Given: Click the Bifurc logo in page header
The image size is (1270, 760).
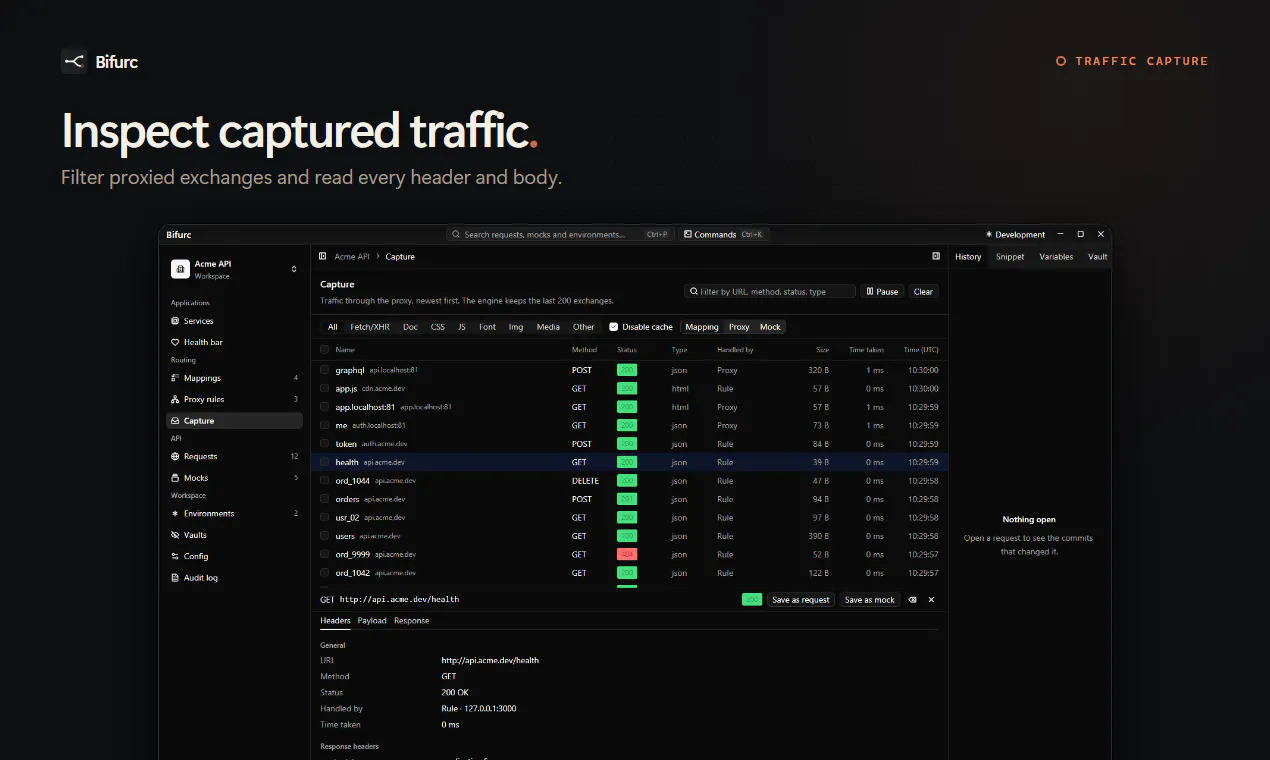Looking at the screenshot, I should tap(74, 61).
